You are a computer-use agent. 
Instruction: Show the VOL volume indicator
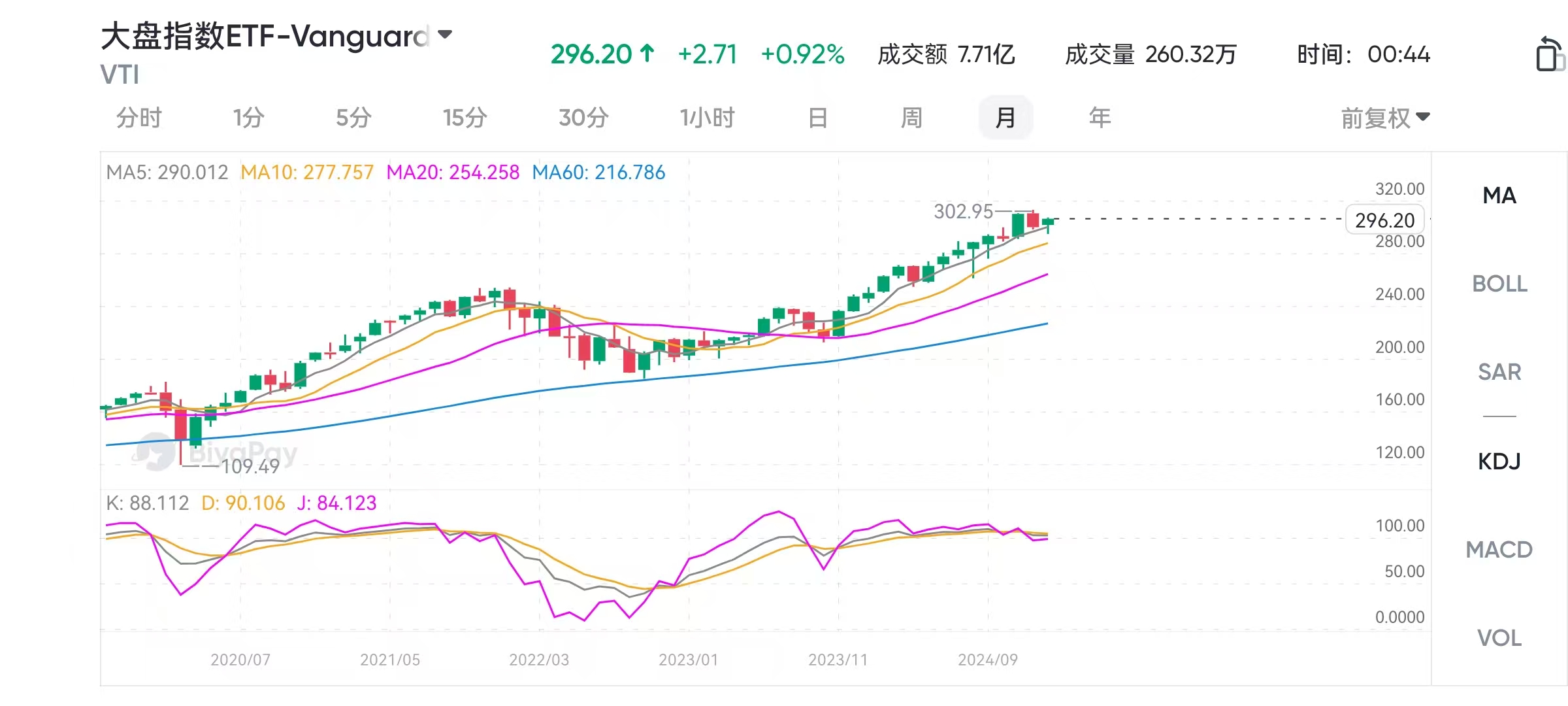(x=1499, y=638)
